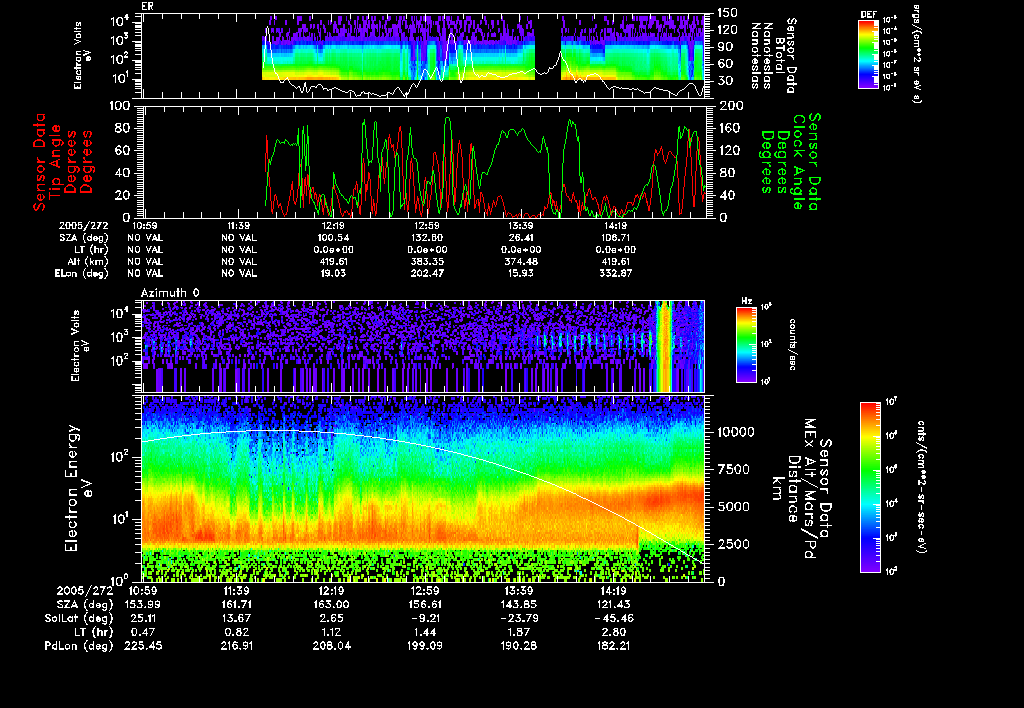Click the 150 tick on BTotal axis
1024x708 pixels.
coord(727,12)
